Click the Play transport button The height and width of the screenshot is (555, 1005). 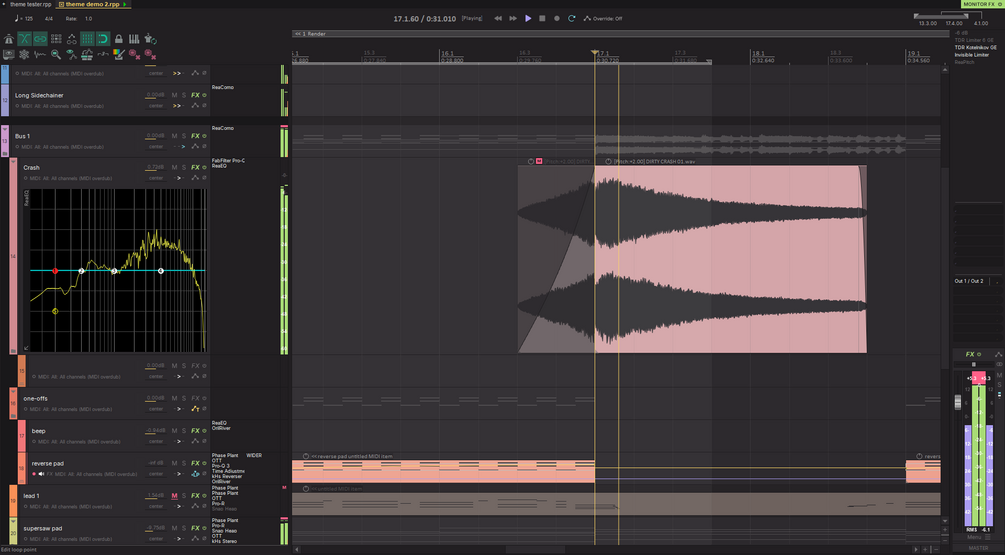528,19
